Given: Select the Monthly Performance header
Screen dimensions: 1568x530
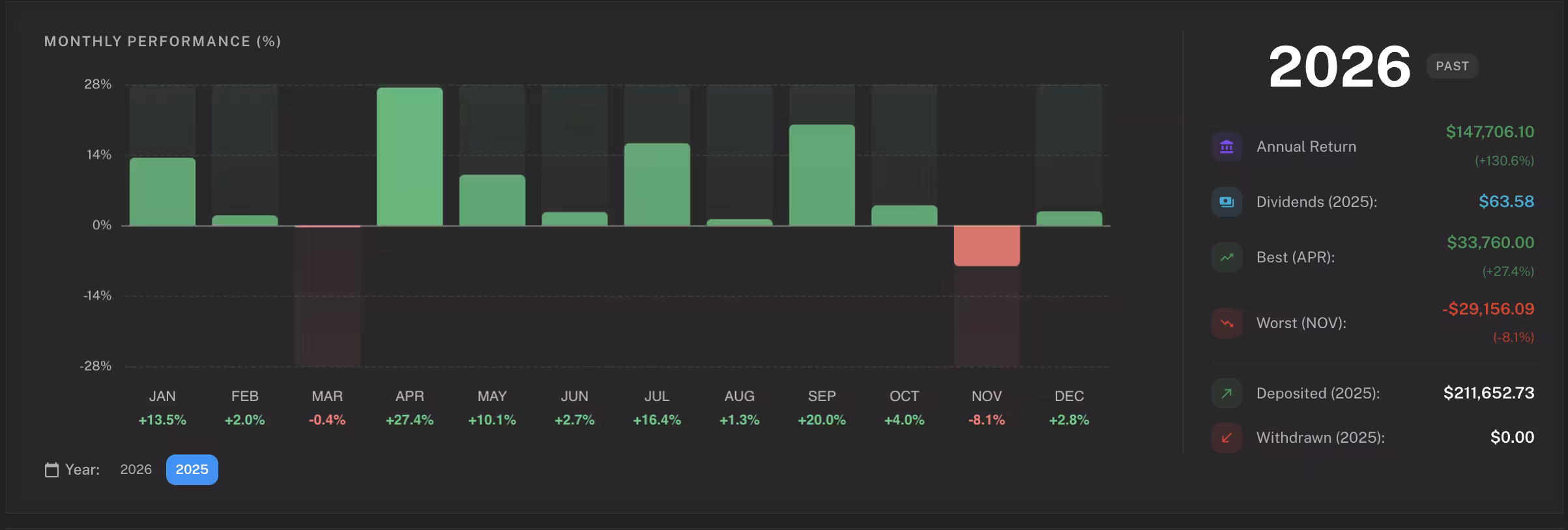Looking at the screenshot, I should [x=162, y=41].
